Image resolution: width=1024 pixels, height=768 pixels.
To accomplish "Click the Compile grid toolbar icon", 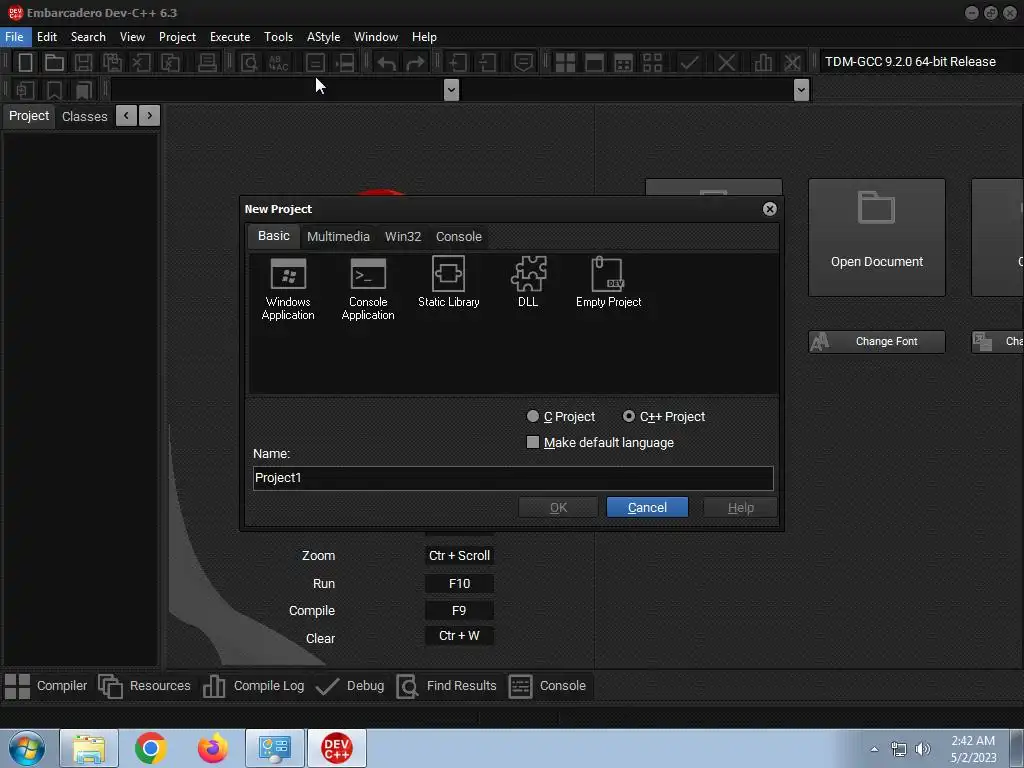I will point(565,62).
